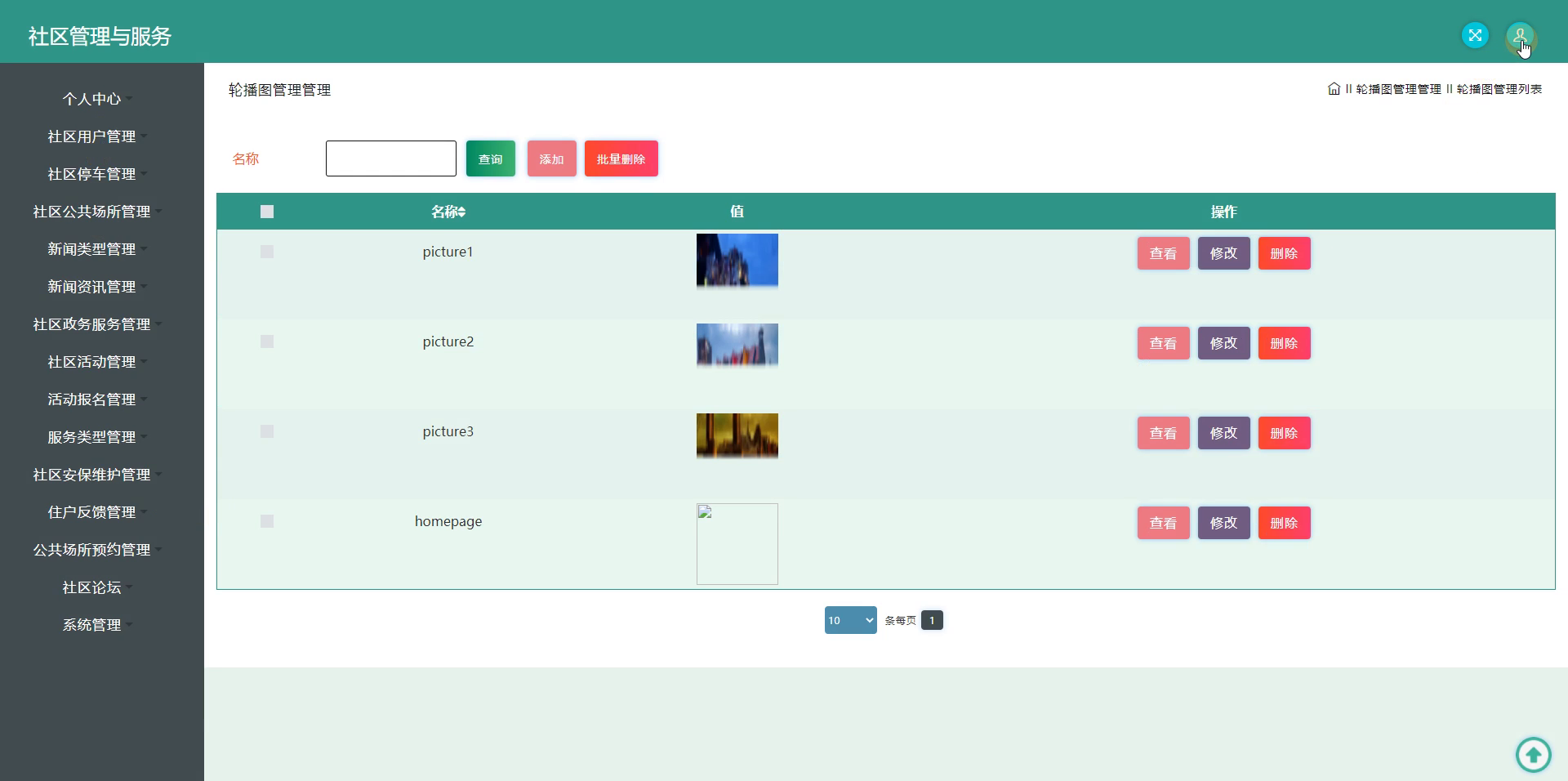The height and width of the screenshot is (781, 1568).
Task: Check the picture2 row checkbox
Action: [x=267, y=341]
